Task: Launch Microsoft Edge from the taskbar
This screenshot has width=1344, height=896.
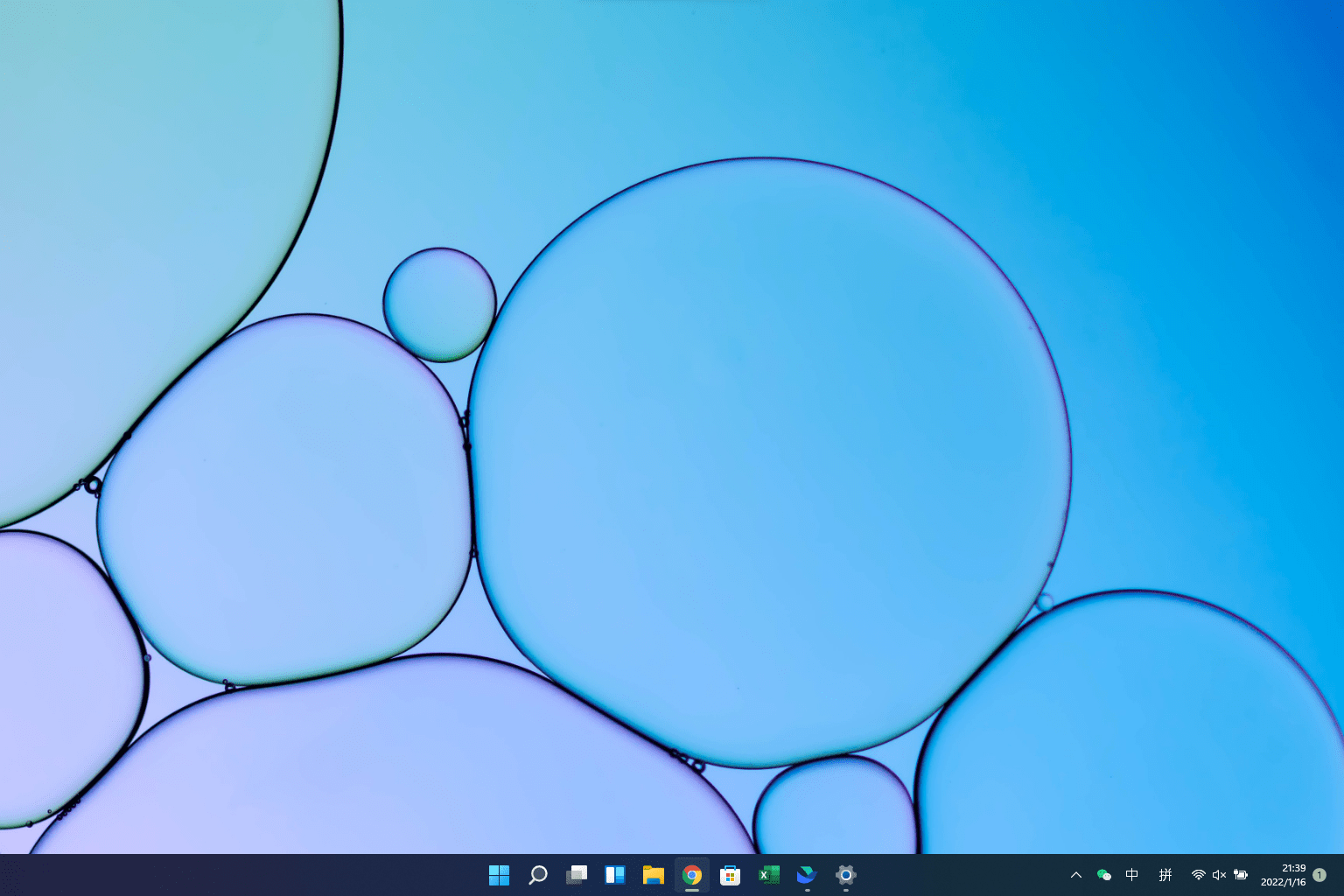Action: click(x=806, y=875)
